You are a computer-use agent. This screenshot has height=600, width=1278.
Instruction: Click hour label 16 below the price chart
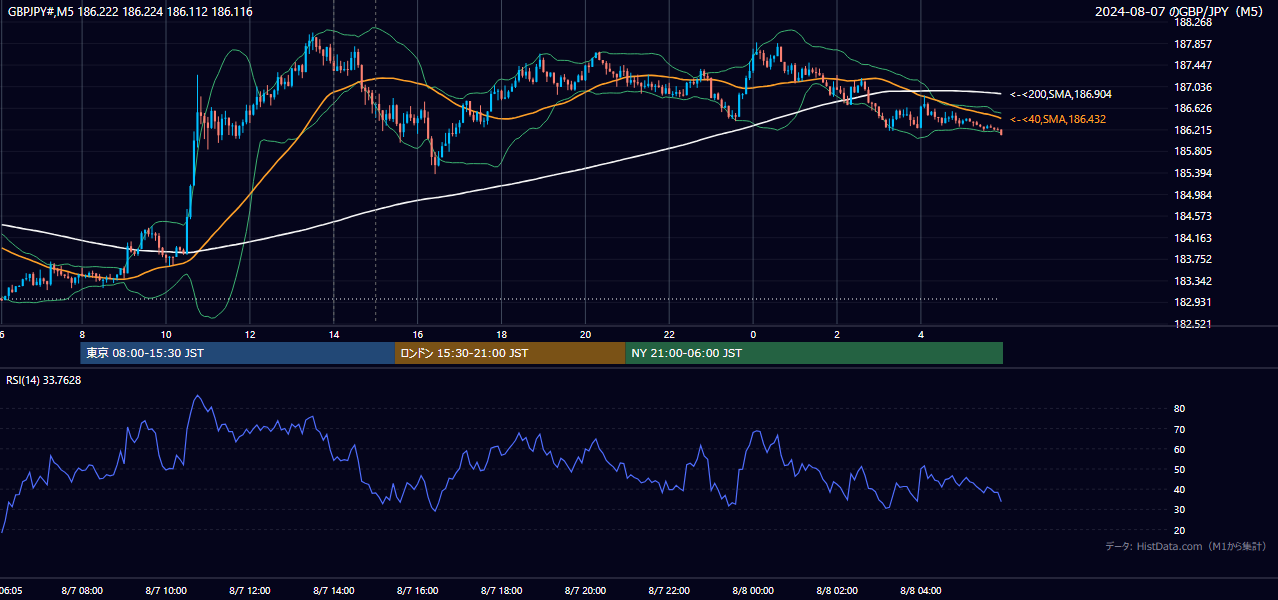(x=417, y=334)
